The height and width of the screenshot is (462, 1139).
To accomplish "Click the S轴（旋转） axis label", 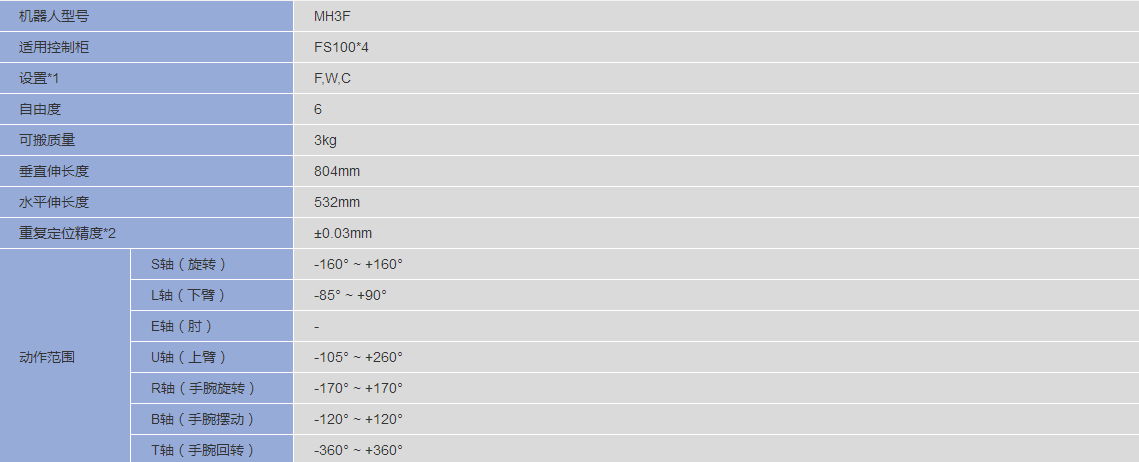I will 188,264.
